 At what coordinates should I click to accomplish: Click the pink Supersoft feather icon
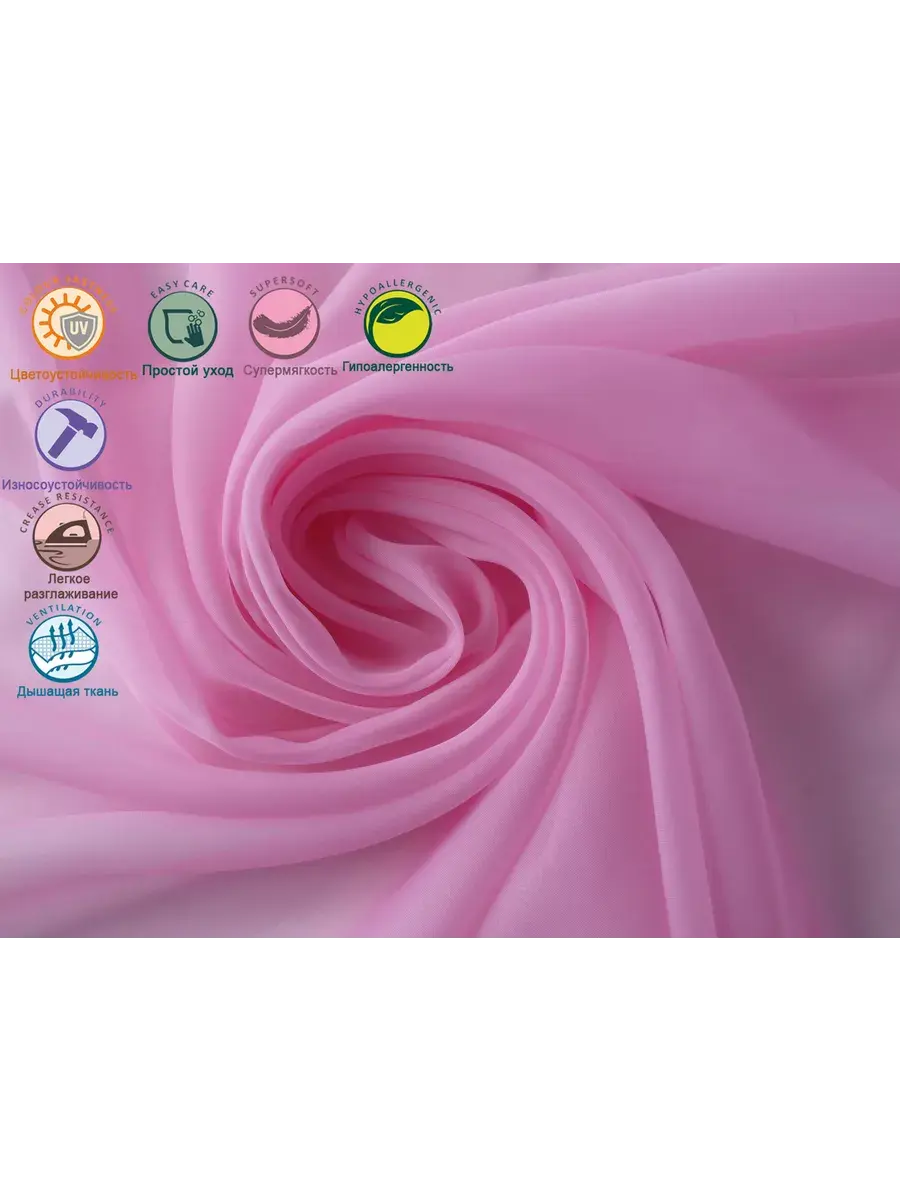pyautogui.click(x=286, y=326)
